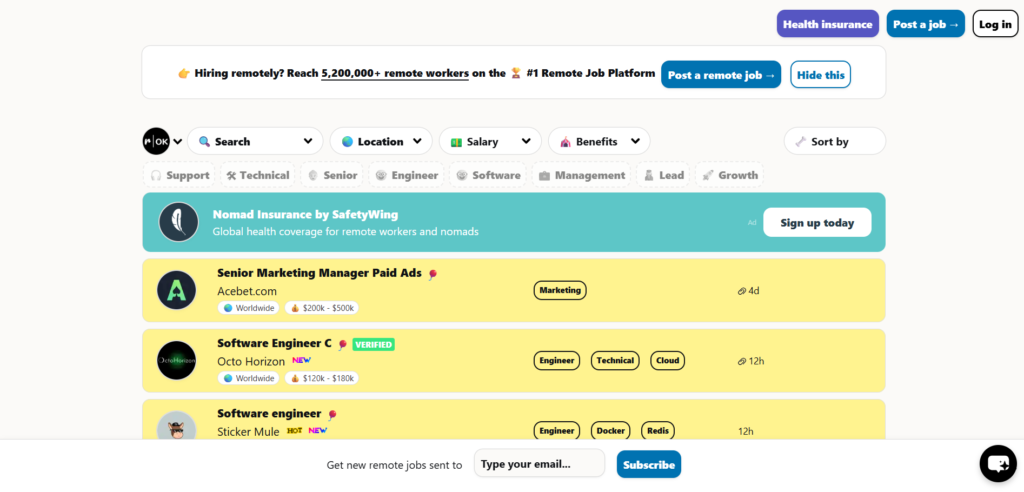The height and width of the screenshot is (492, 1024).
Task: Click the Octo Horizon company name
Action: tap(251, 361)
